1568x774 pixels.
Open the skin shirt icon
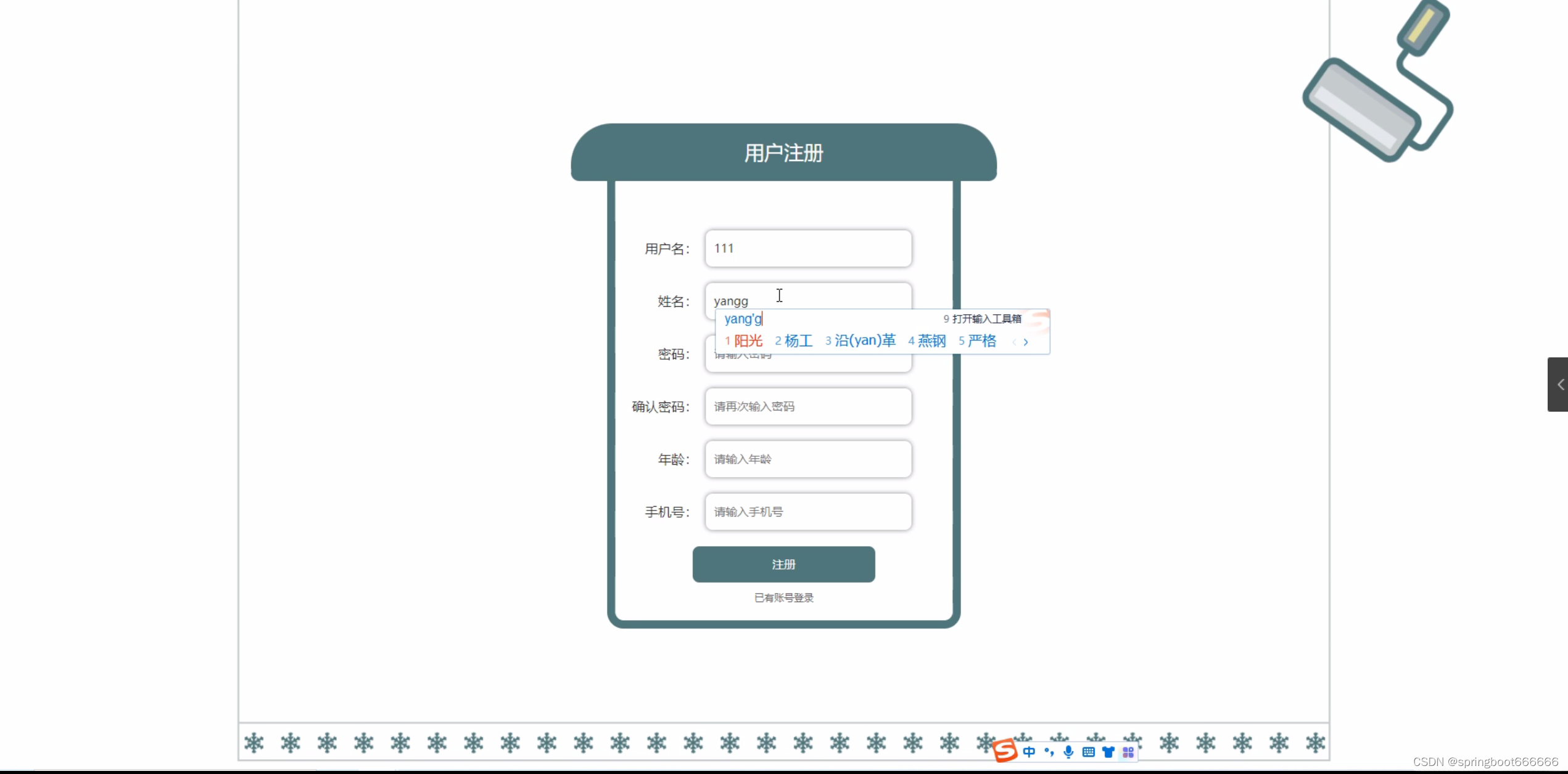pos(1108,752)
